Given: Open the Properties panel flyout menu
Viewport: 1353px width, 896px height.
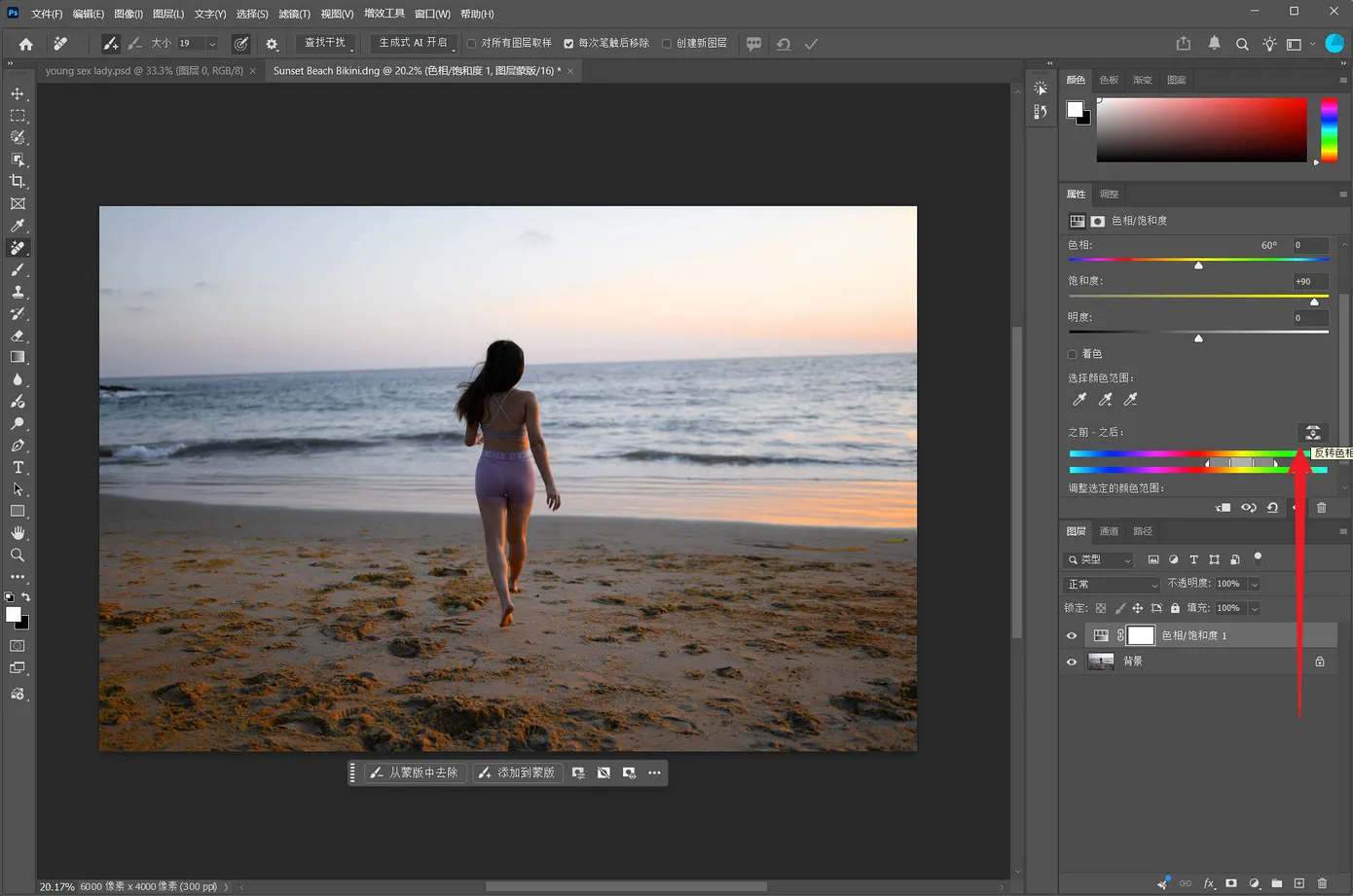Looking at the screenshot, I should click(x=1343, y=194).
